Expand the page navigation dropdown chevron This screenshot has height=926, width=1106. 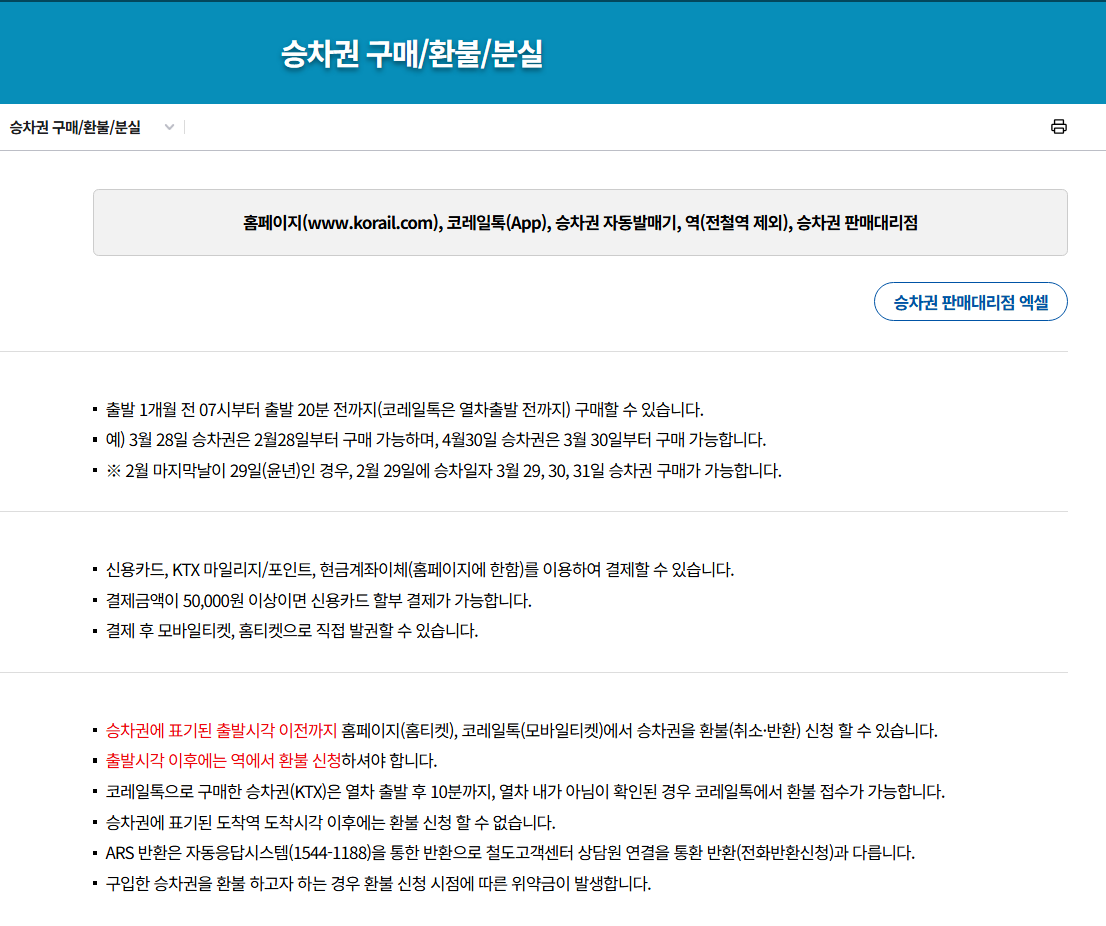(x=169, y=128)
